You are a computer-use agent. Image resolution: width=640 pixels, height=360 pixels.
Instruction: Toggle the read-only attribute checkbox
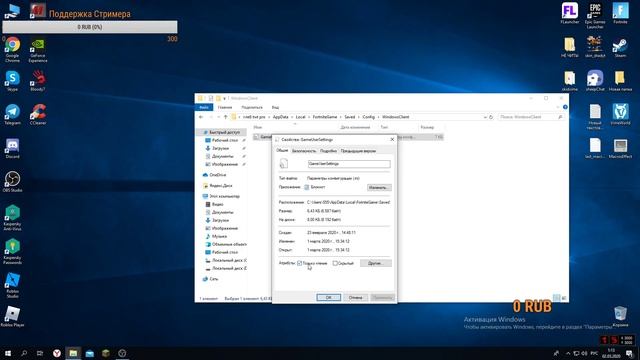pyautogui.click(x=300, y=263)
